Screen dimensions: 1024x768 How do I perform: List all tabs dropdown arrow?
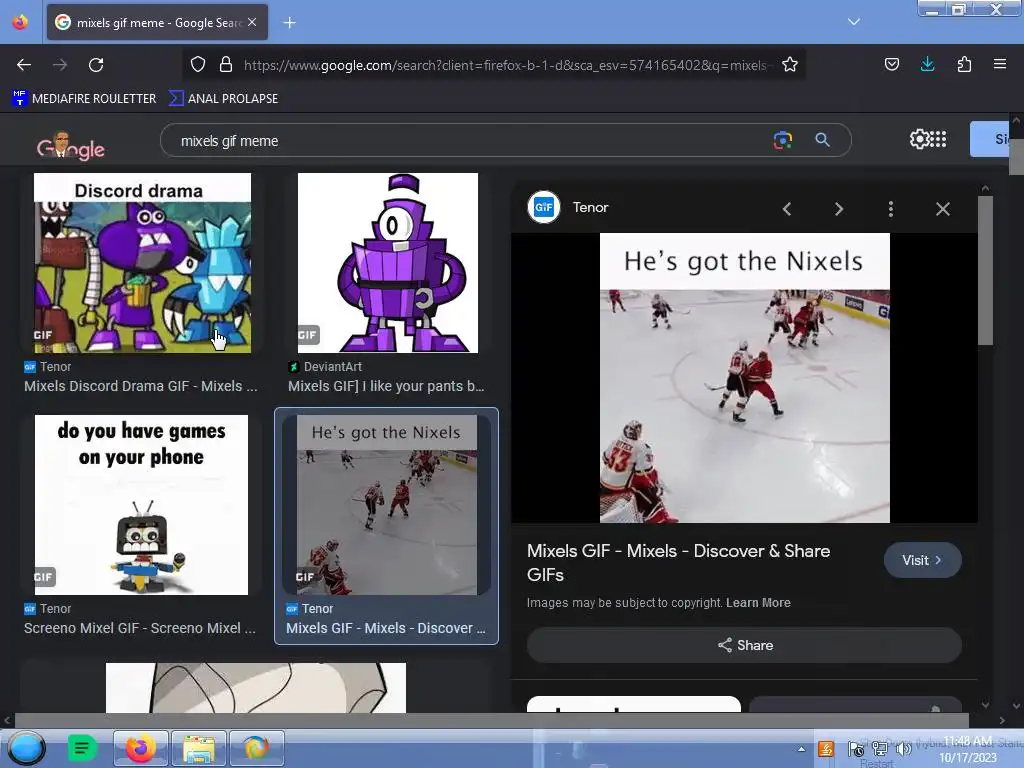(x=854, y=22)
